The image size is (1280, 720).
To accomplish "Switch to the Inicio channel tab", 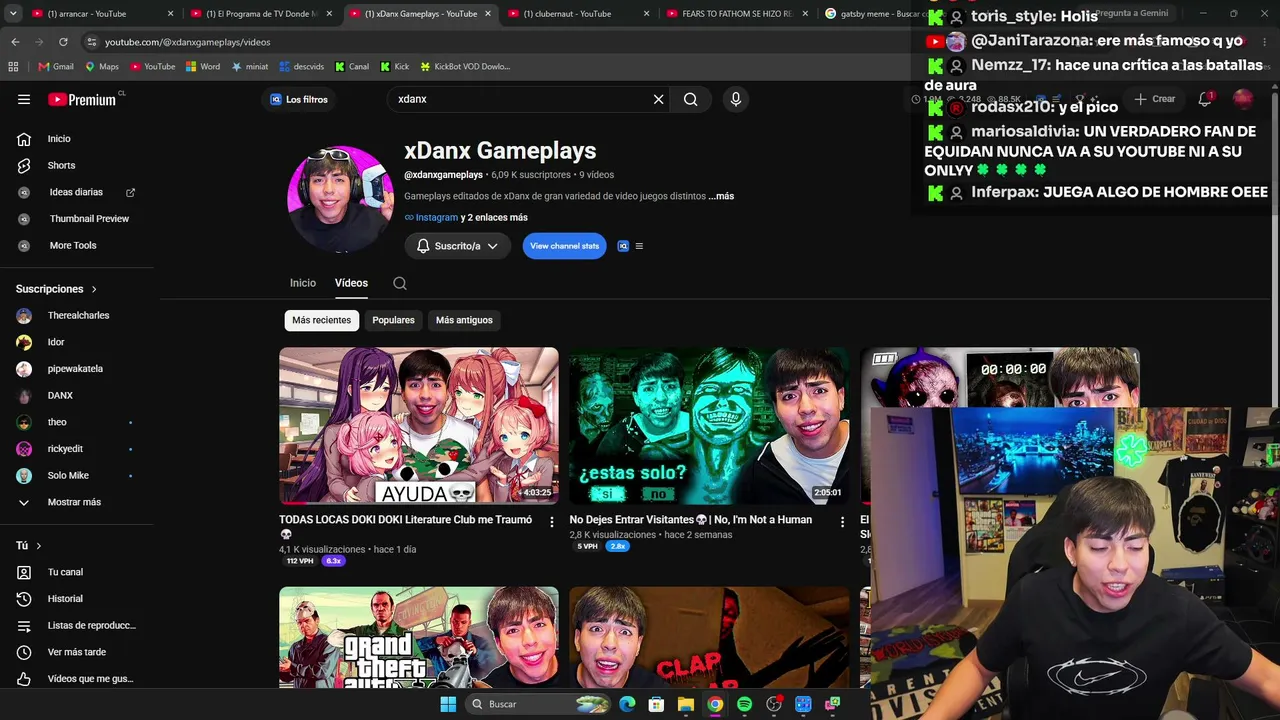I will 303,283.
